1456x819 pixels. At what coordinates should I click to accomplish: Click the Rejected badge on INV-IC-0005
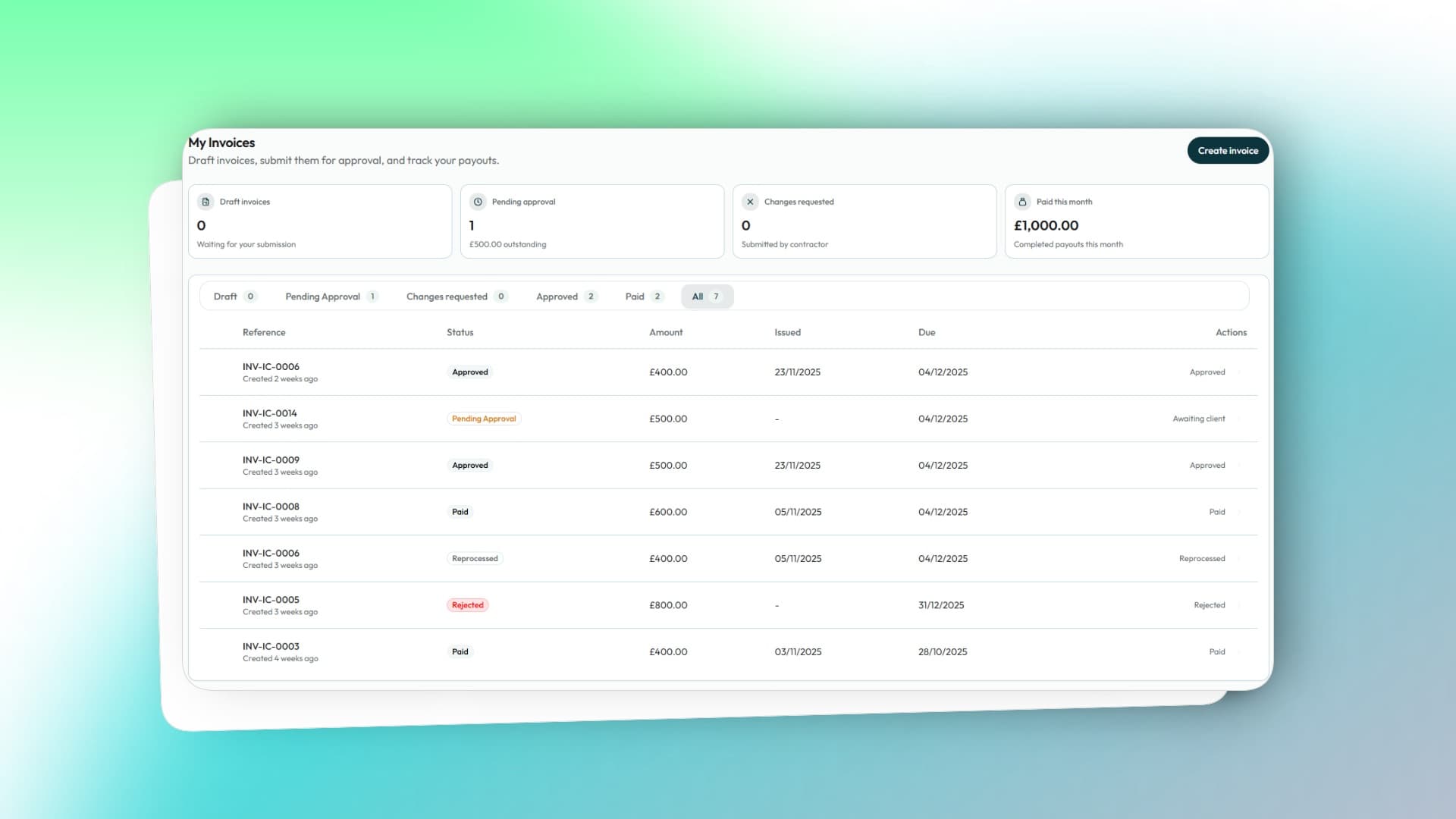(467, 604)
